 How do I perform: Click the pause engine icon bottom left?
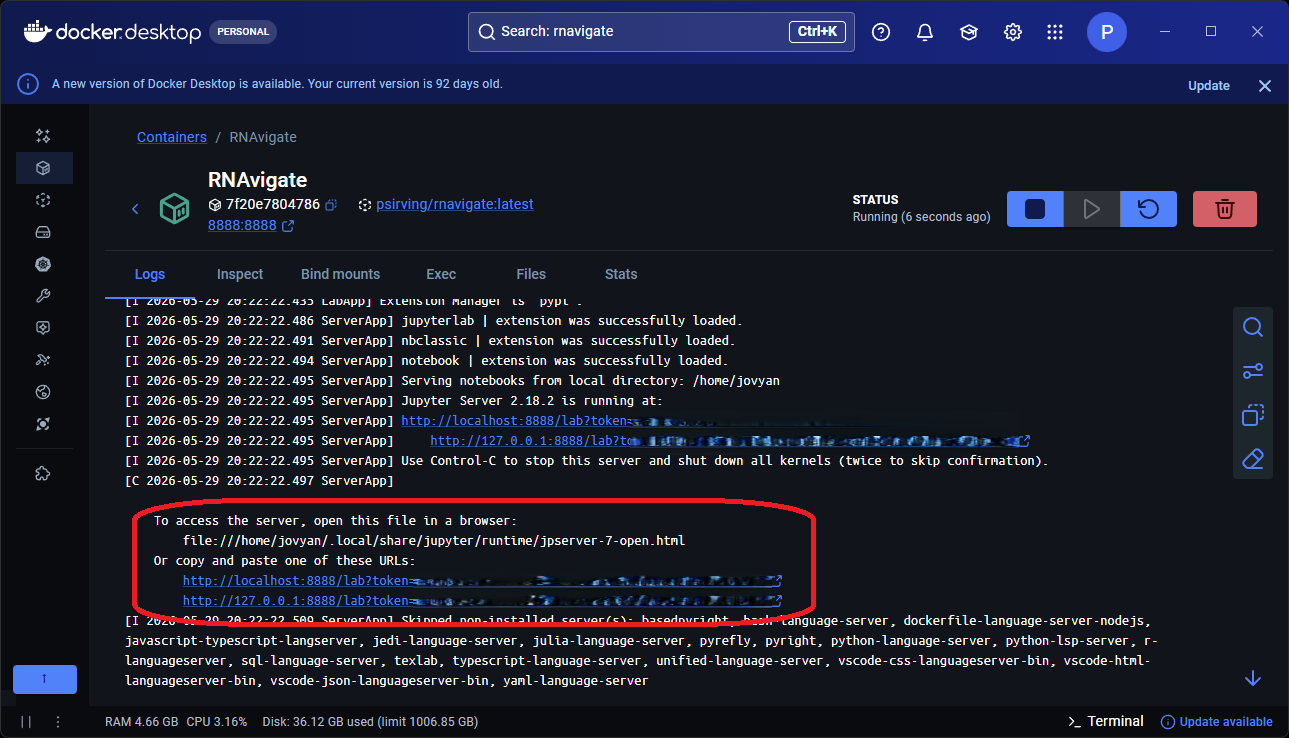[x=26, y=721]
